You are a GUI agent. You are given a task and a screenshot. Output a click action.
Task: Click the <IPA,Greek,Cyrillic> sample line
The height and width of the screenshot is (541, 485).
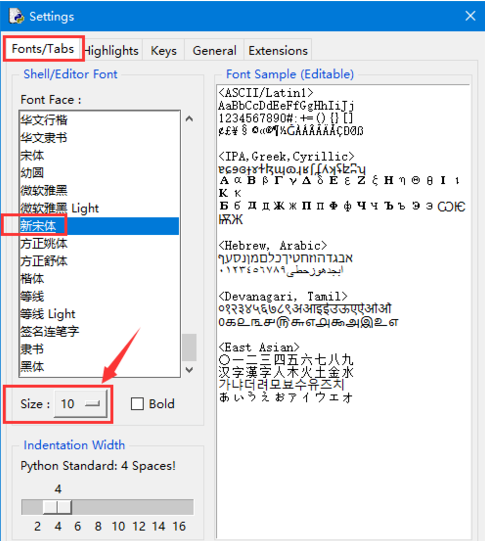pyautogui.click(x=286, y=156)
